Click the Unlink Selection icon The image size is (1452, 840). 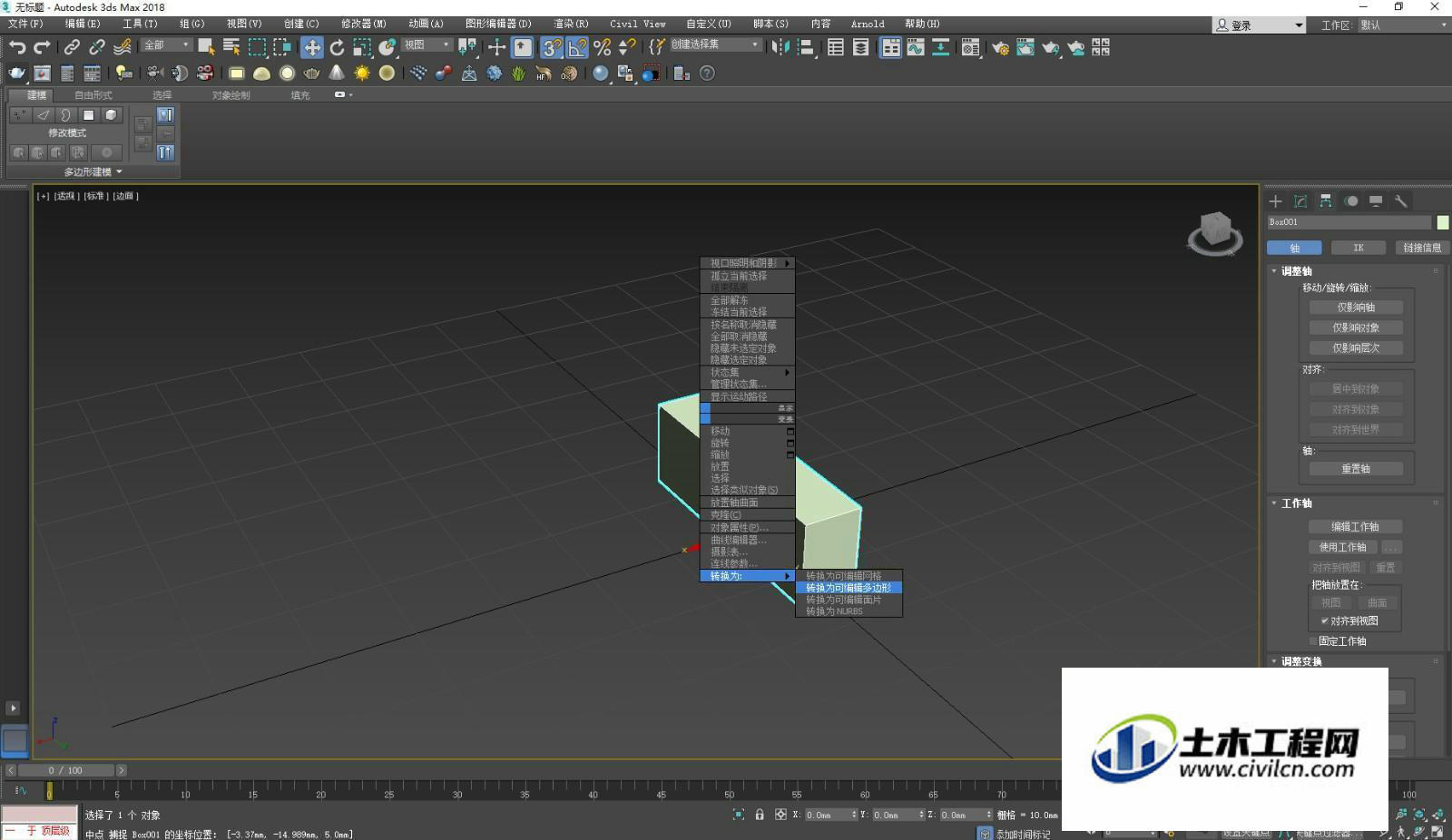97,47
